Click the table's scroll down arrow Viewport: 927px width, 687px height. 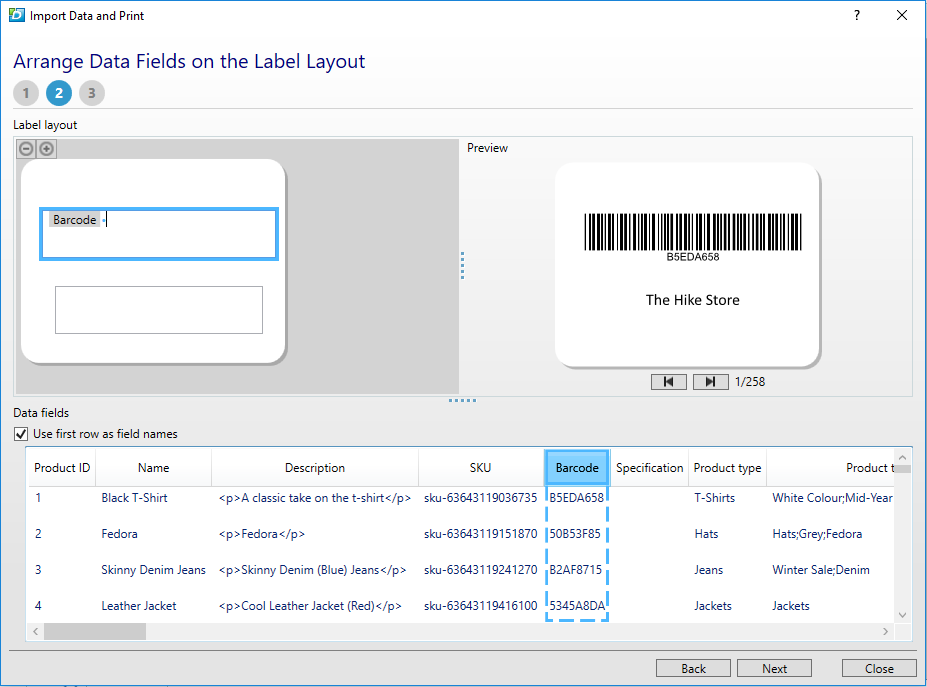click(902, 615)
